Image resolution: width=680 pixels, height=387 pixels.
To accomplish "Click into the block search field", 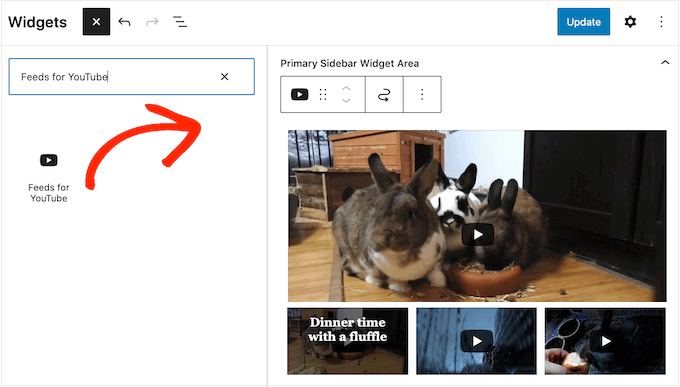I will (131, 77).
